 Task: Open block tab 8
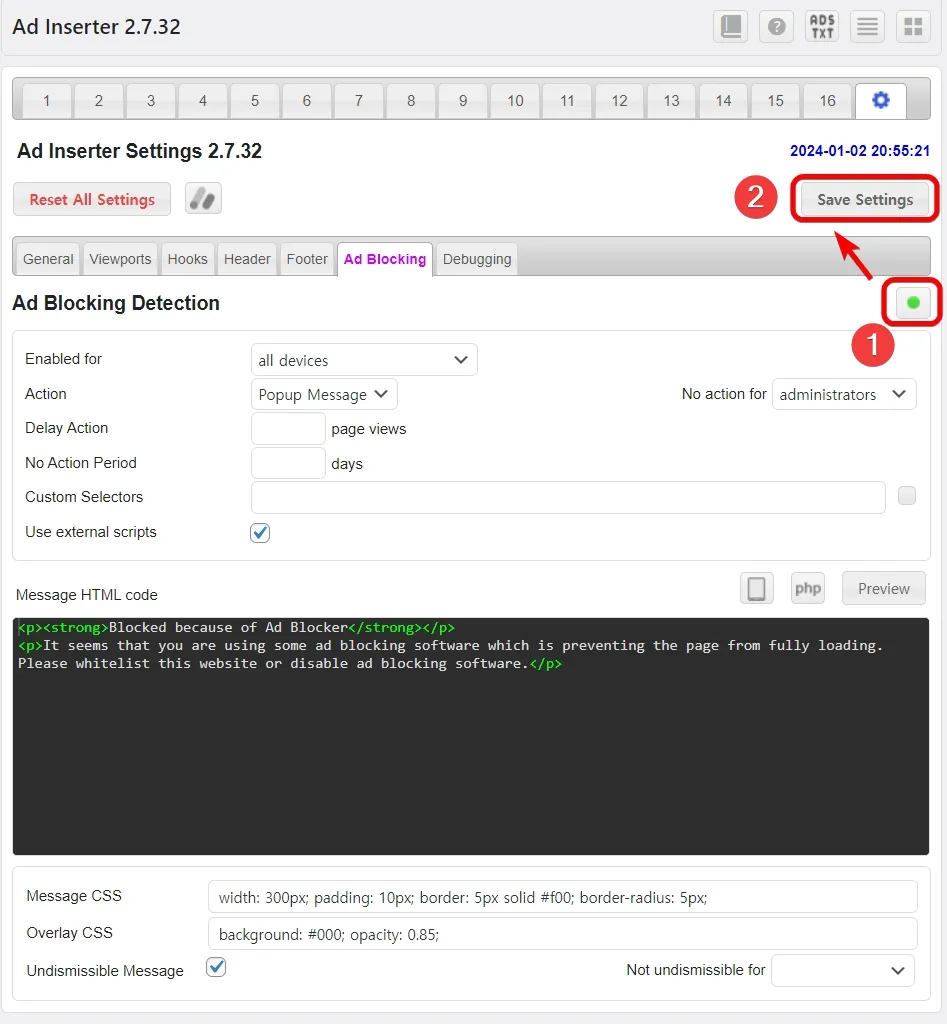[411, 101]
